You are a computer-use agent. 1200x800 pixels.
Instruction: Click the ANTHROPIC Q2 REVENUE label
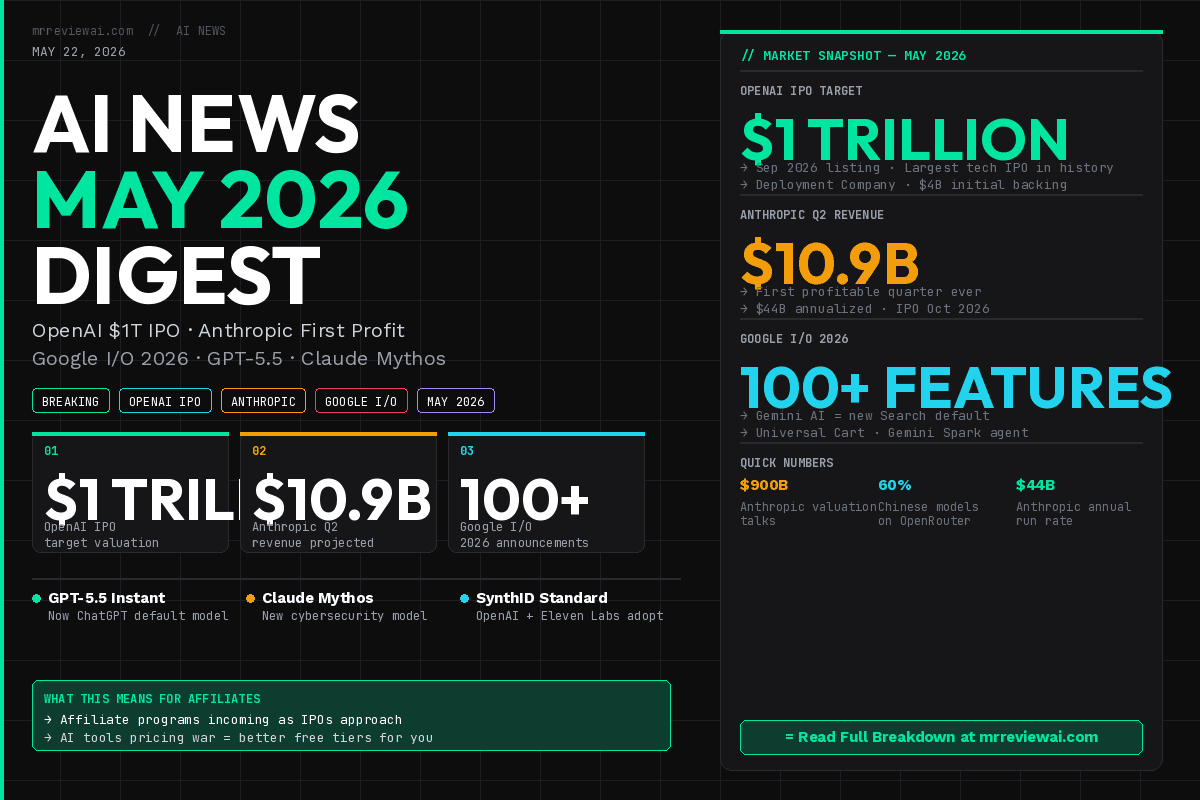click(x=812, y=215)
